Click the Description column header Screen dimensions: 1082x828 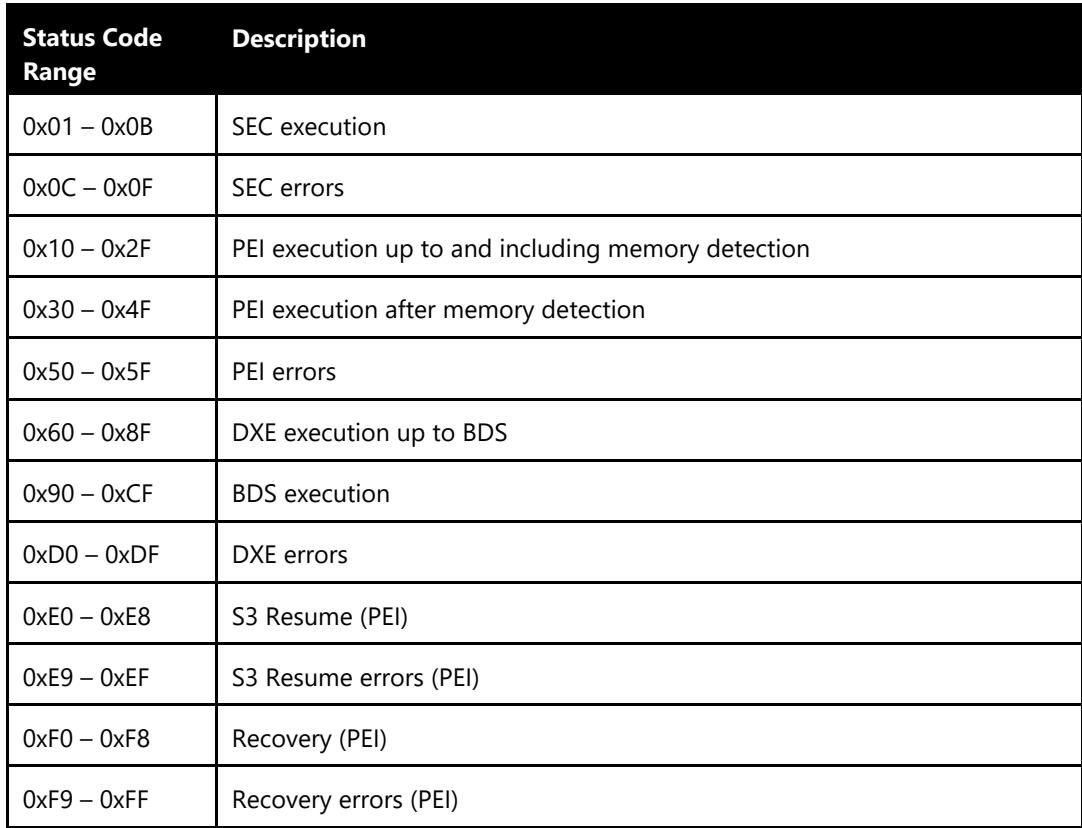tap(299, 38)
